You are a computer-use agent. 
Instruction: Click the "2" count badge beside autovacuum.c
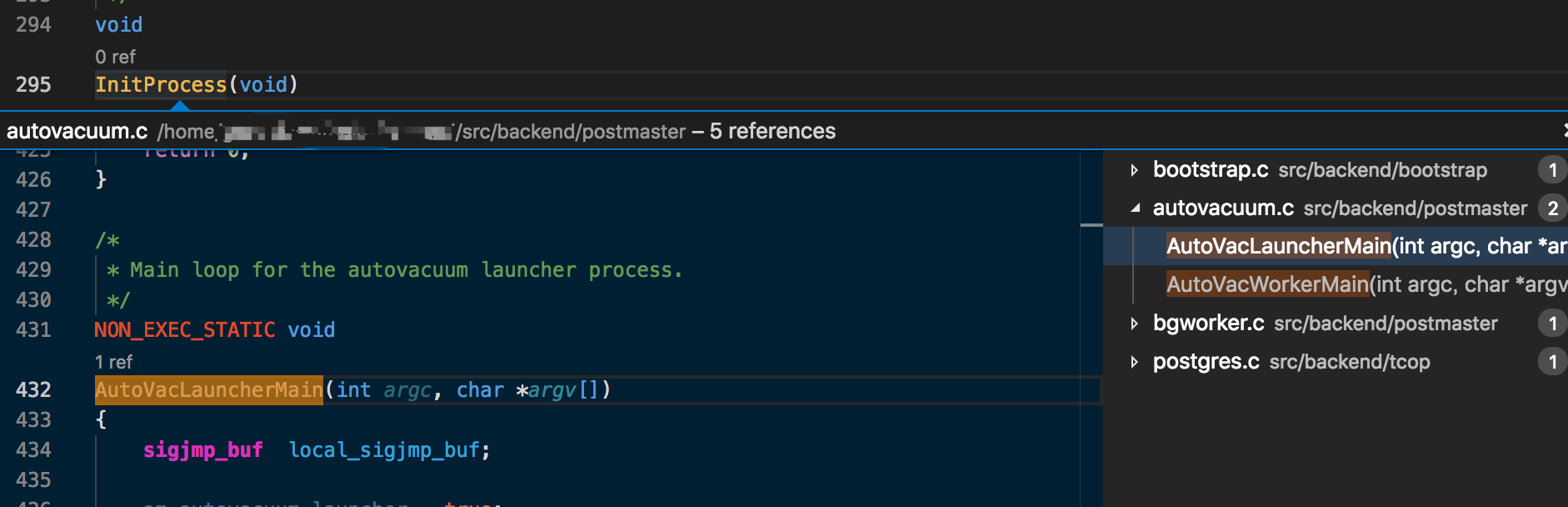tap(1552, 208)
